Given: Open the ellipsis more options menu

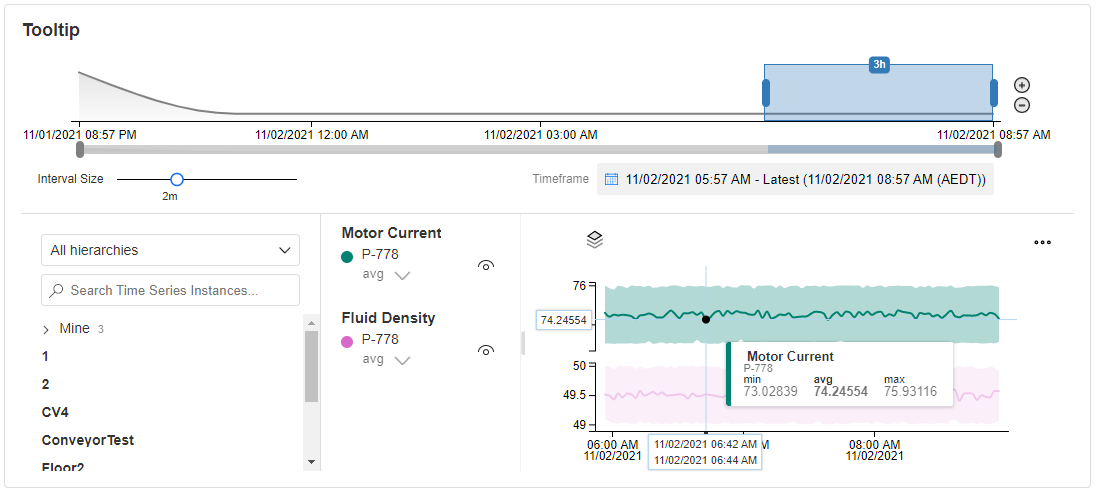Looking at the screenshot, I should 1042,243.
